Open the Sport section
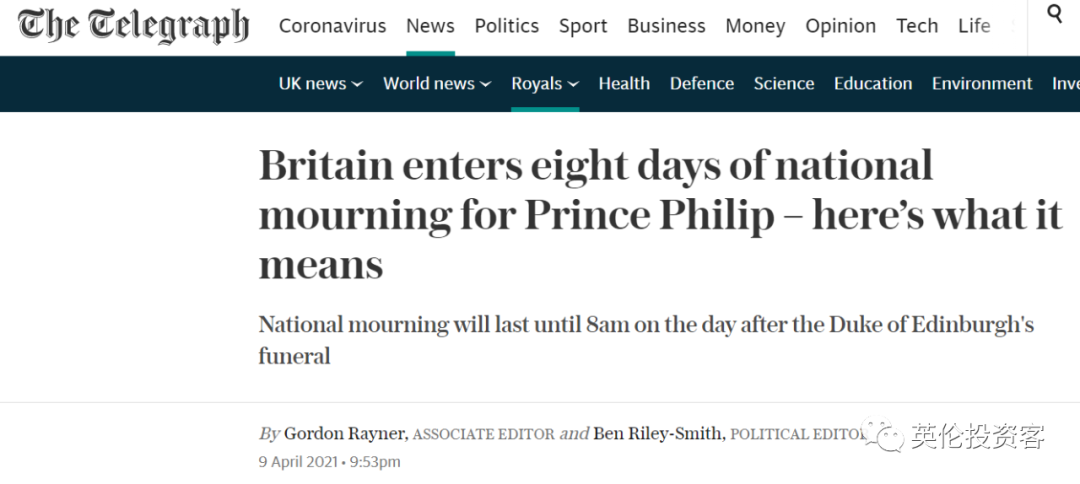Viewport: 1080px width, 484px height. point(583,26)
